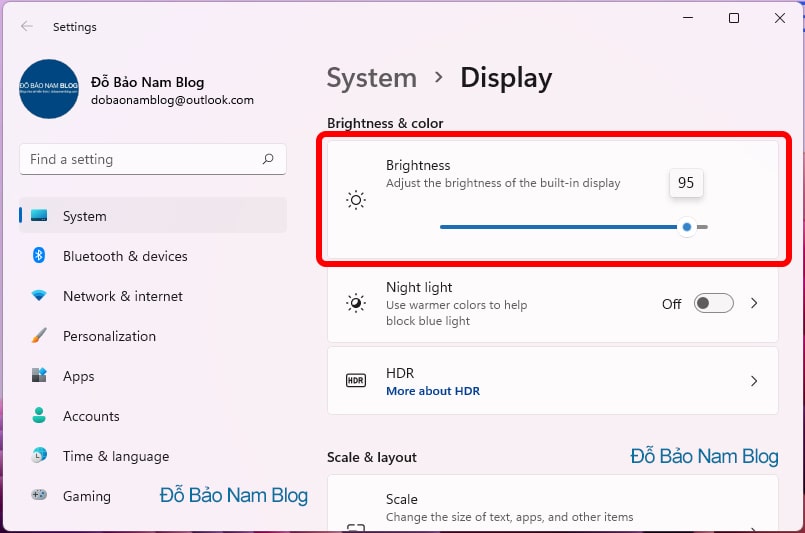Image resolution: width=805 pixels, height=533 pixels.
Task: Toggle the Night light switch
Action: [x=713, y=303]
